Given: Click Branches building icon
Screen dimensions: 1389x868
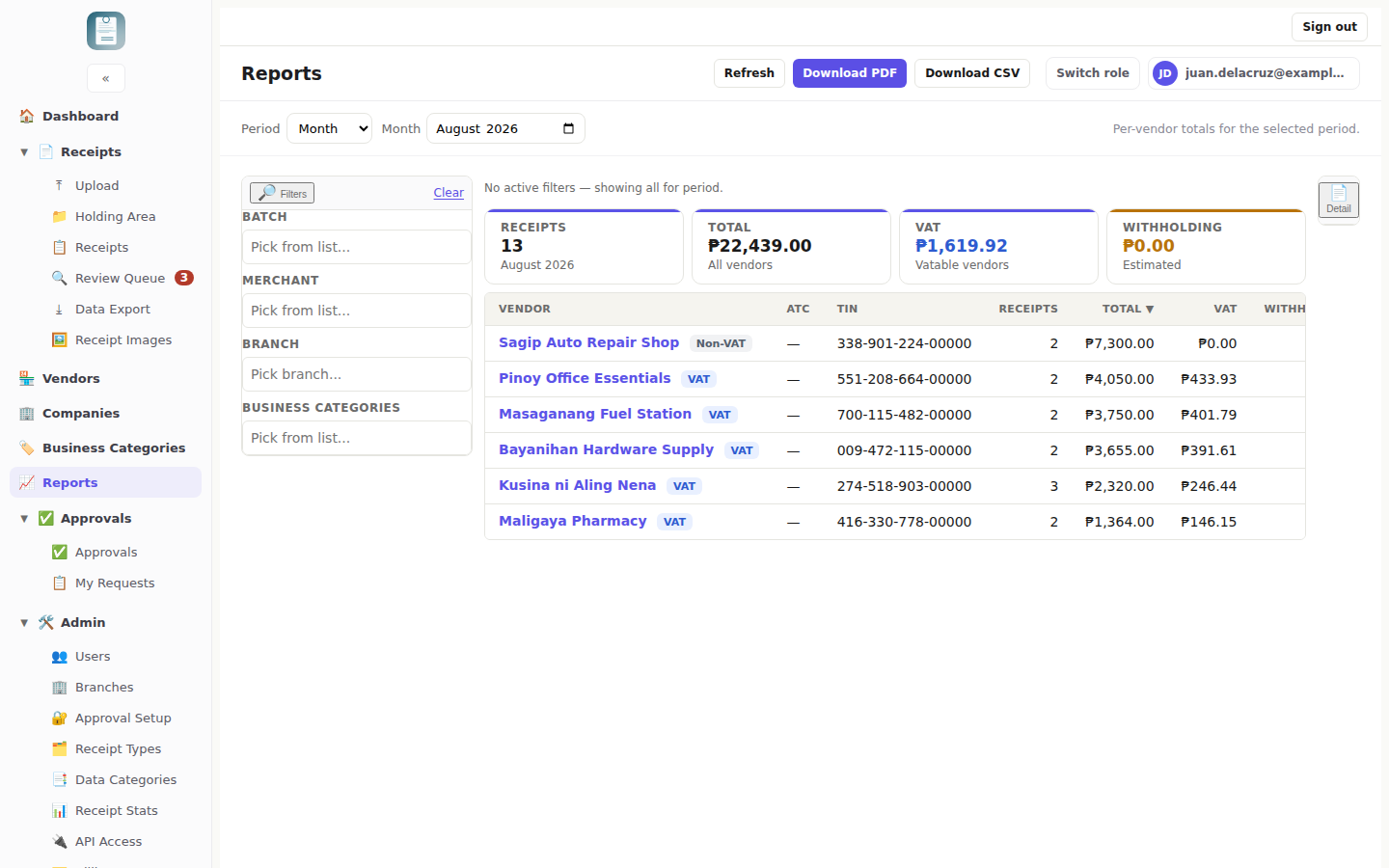Looking at the screenshot, I should [59, 687].
